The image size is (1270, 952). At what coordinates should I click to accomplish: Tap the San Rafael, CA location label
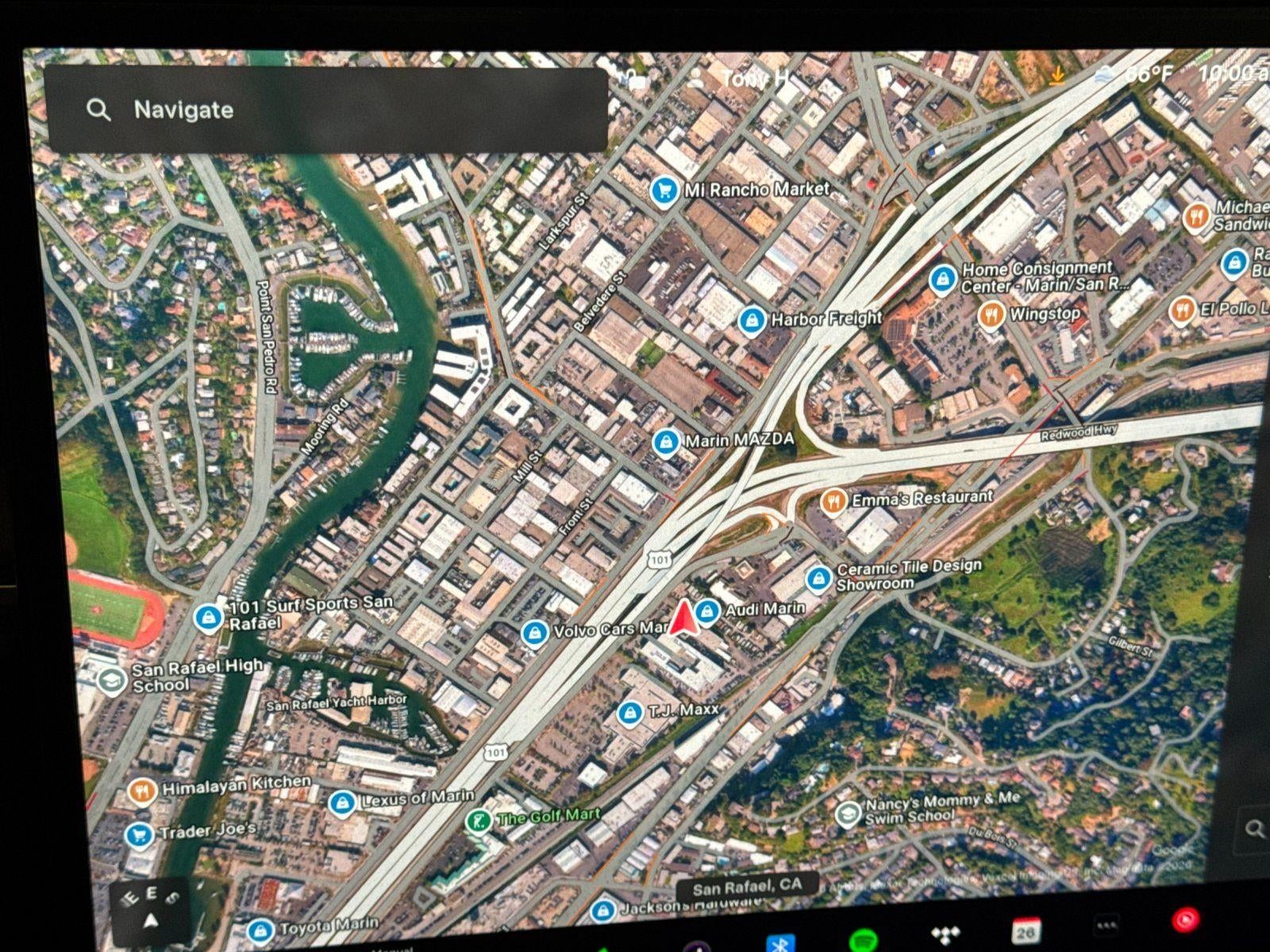(x=746, y=886)
